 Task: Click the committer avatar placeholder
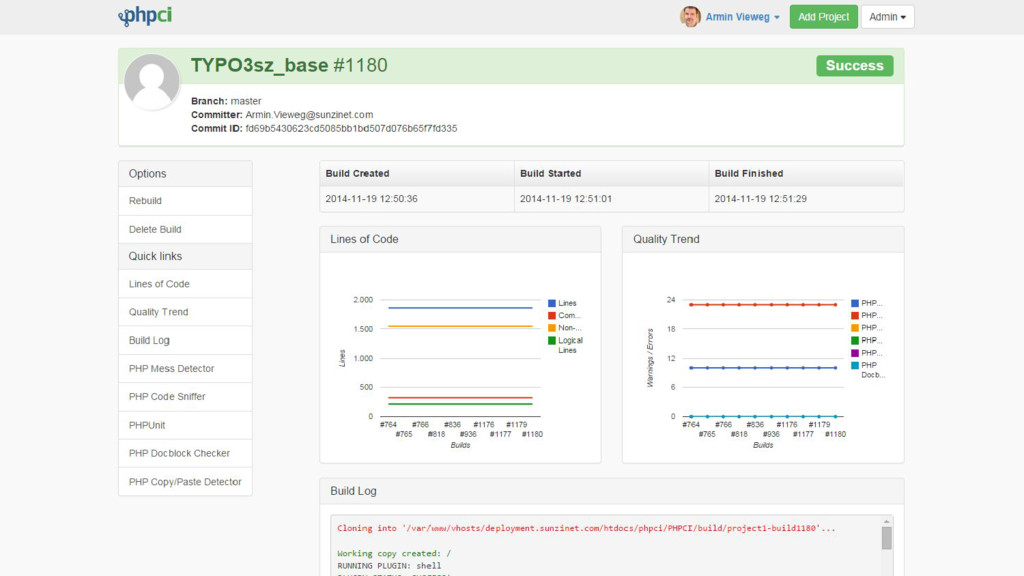click(x=152, y=82)
